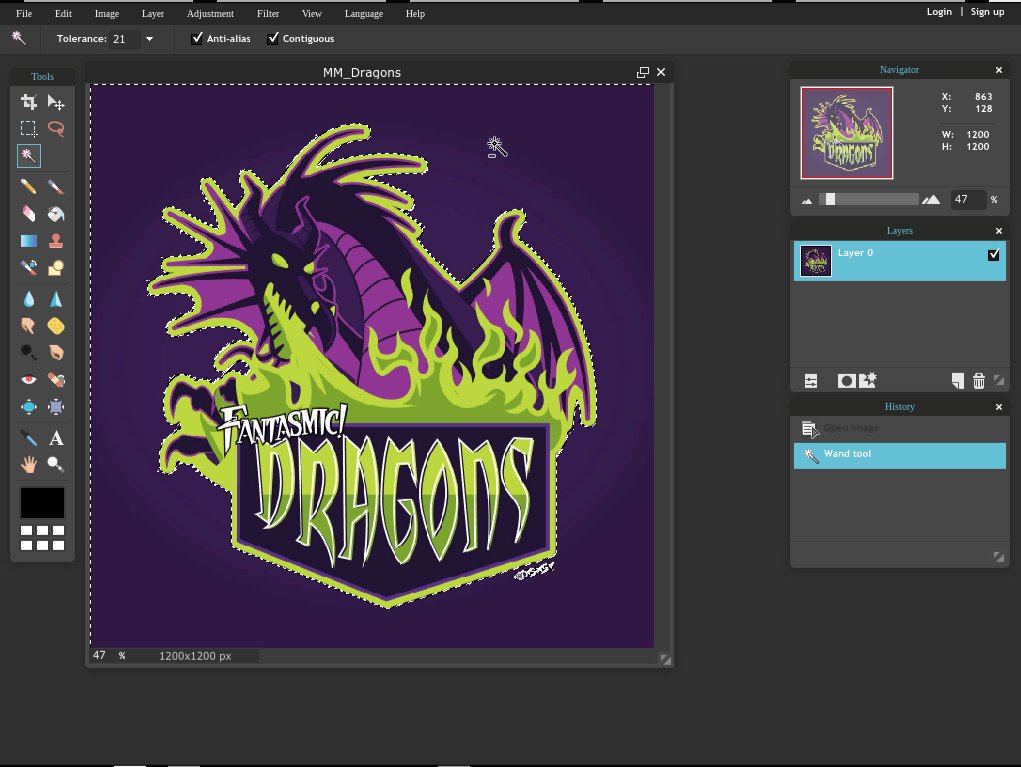Choose the Hand pan tool

(29, 464)
